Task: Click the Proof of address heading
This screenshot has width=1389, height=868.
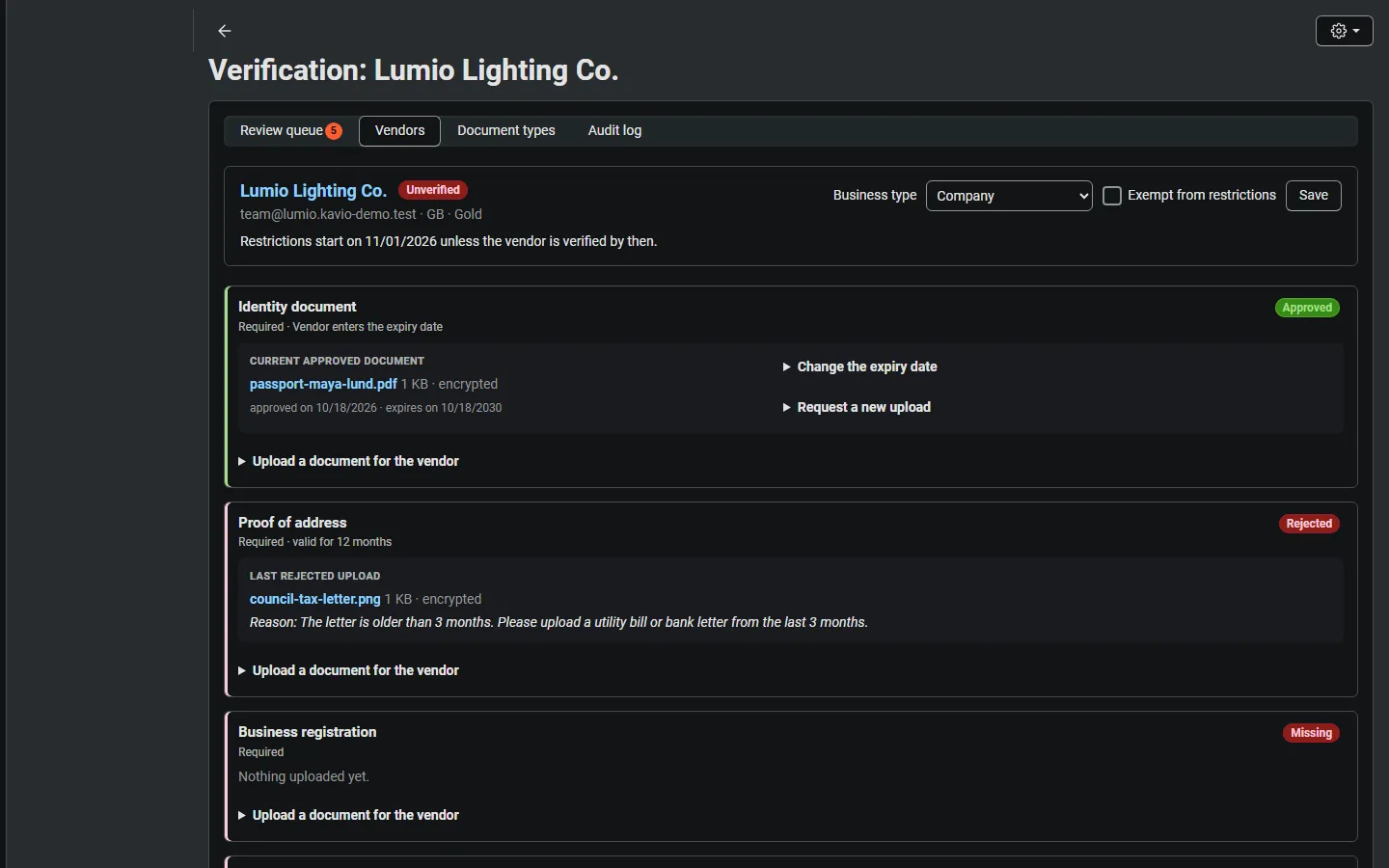Action: click(292, 523)
